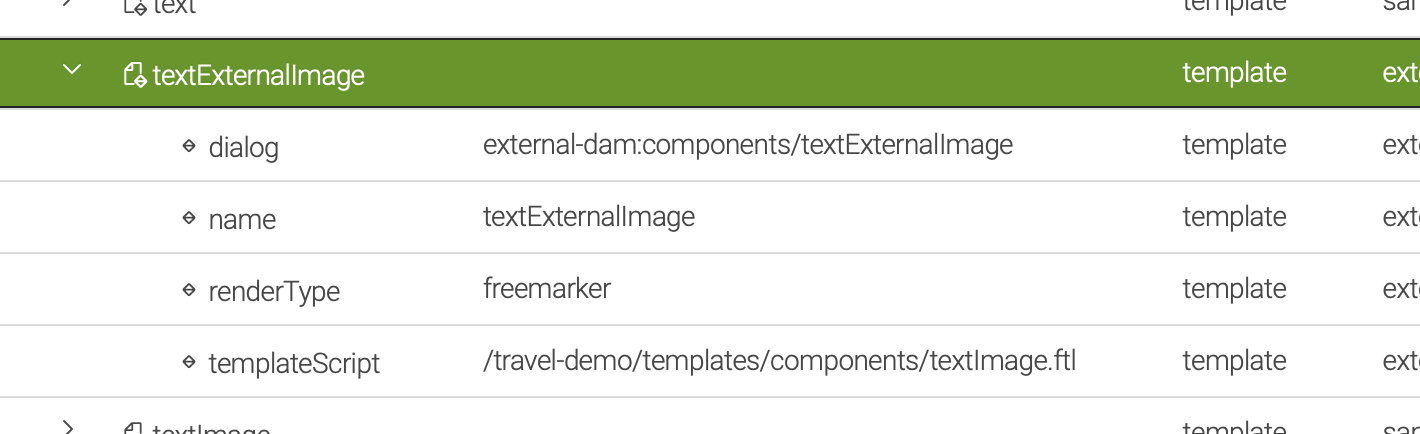This screenshot has width=1420, height=434.
Task: Click the textImage node icon at bottom
Action: click(134, 429)
